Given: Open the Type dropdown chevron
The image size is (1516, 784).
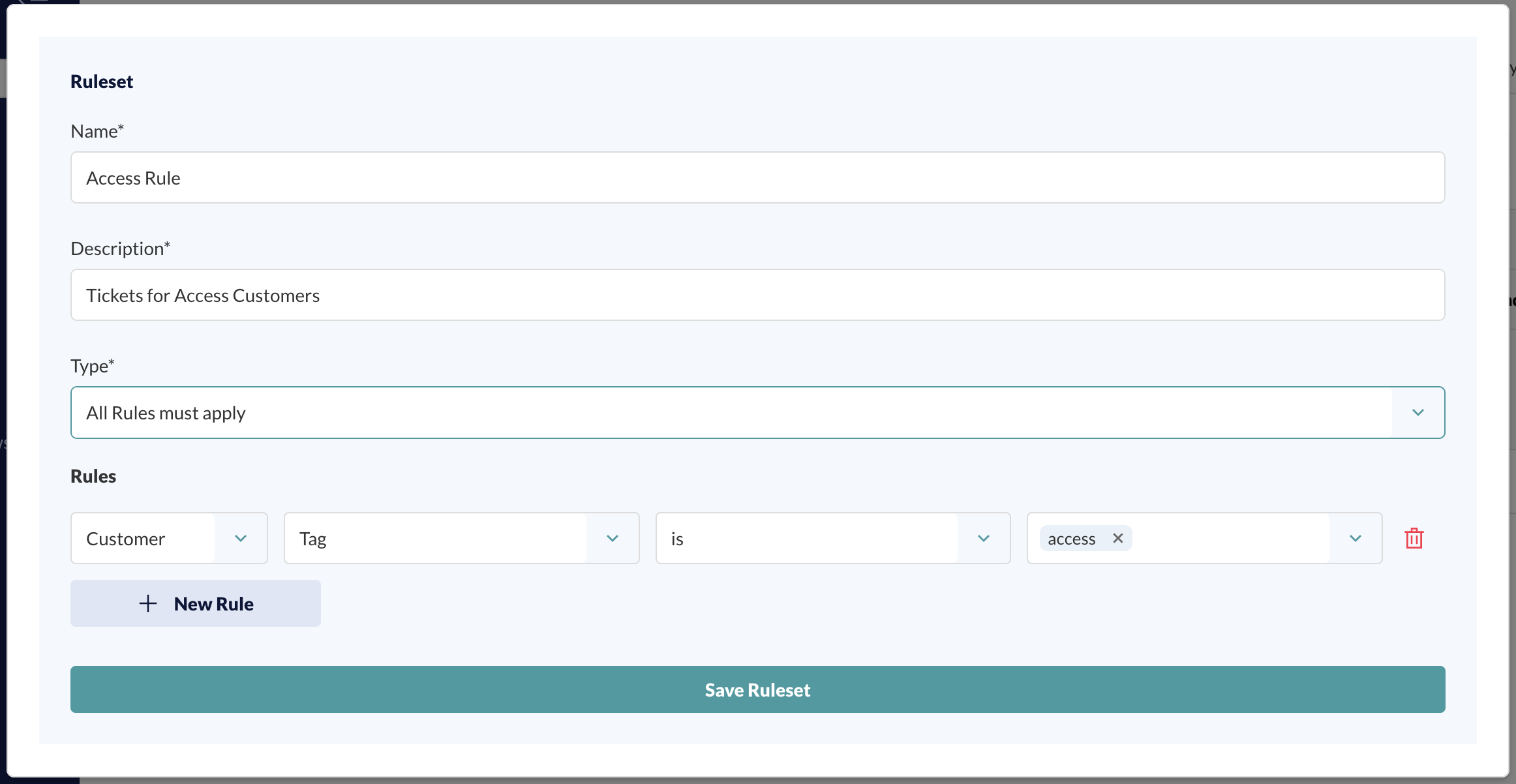Looking at the screenshot, I should pos(1418,413).
